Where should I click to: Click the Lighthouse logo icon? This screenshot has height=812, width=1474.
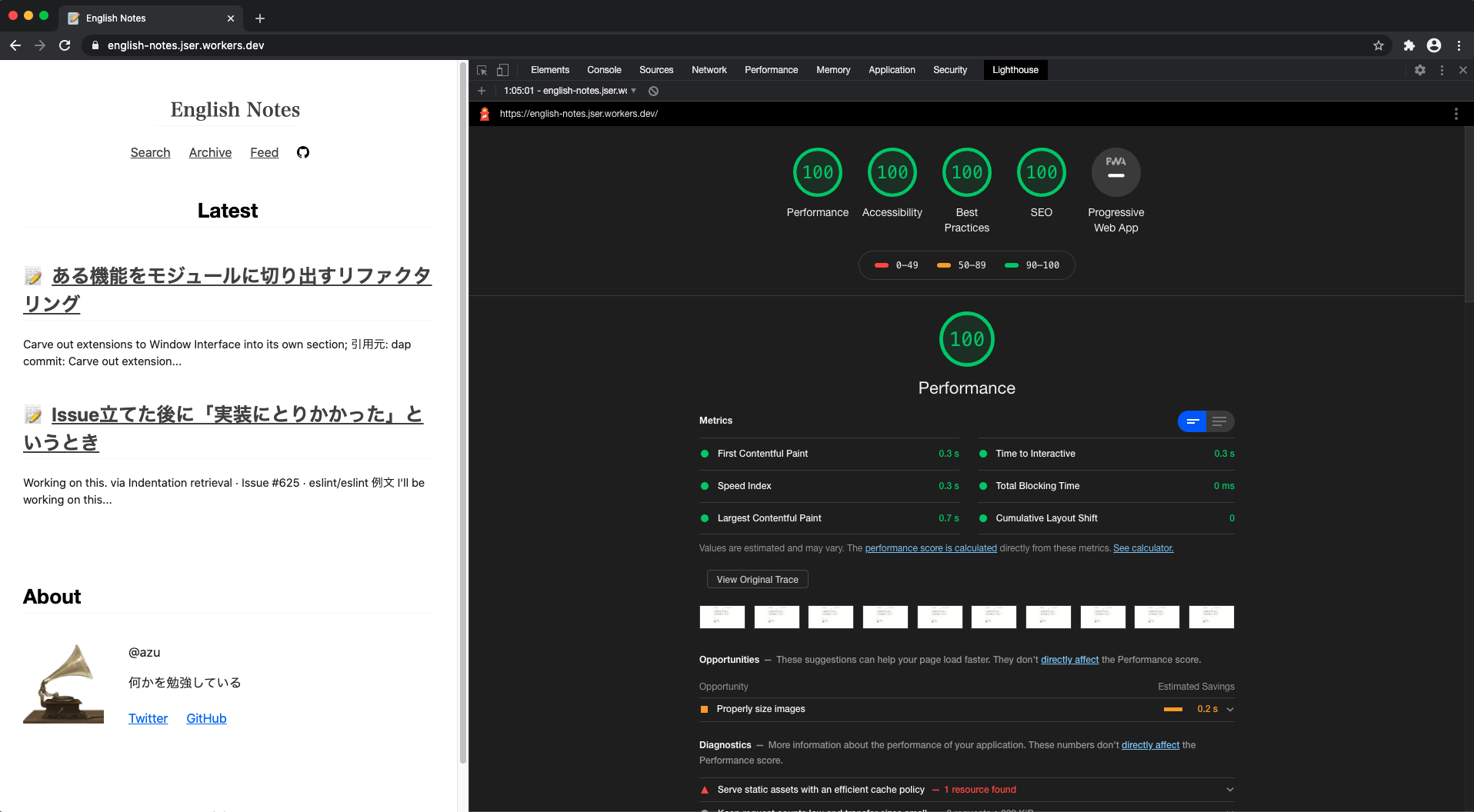pos(485,114)
